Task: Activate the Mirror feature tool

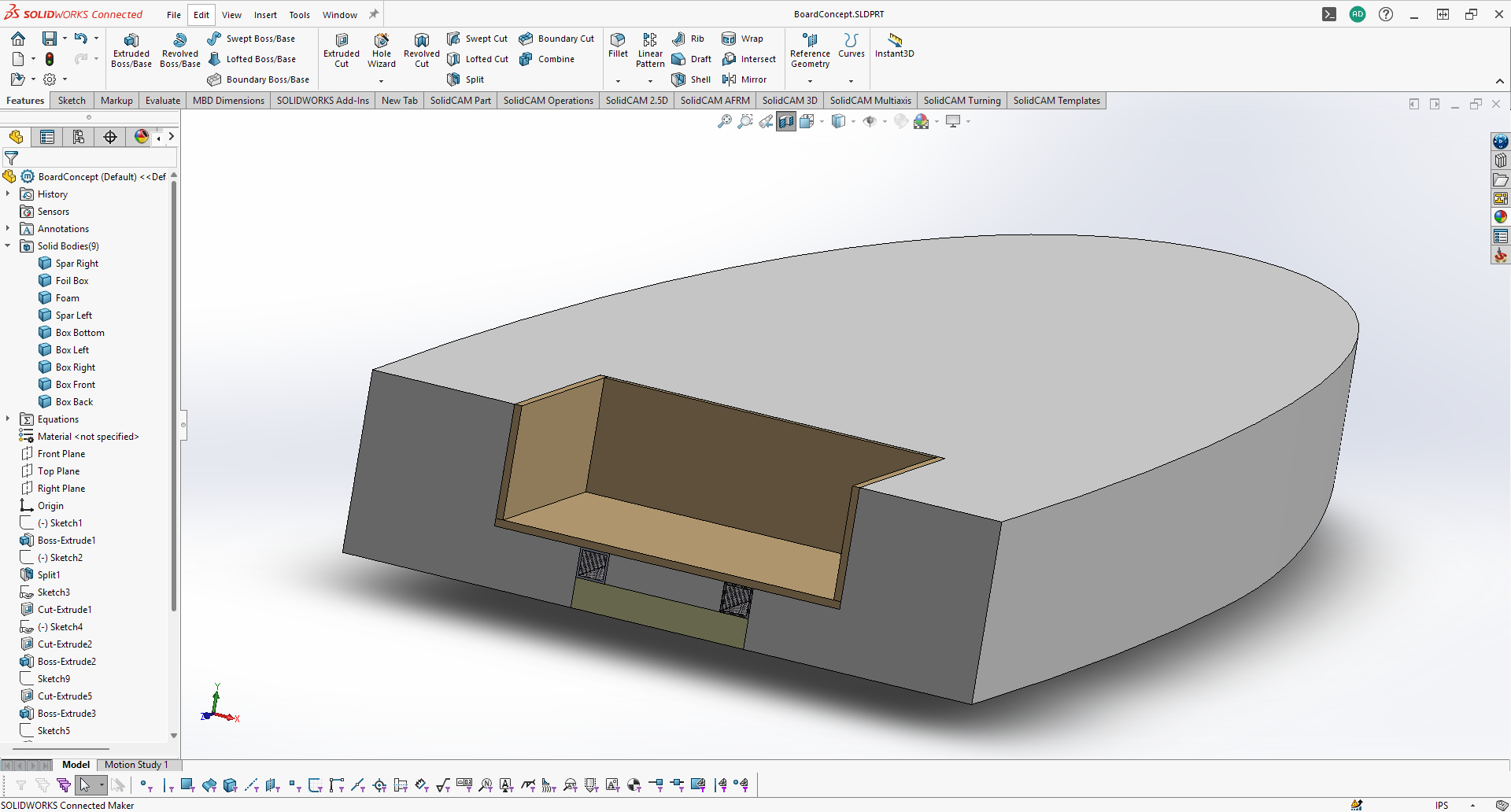Action: tap(744, 79)
